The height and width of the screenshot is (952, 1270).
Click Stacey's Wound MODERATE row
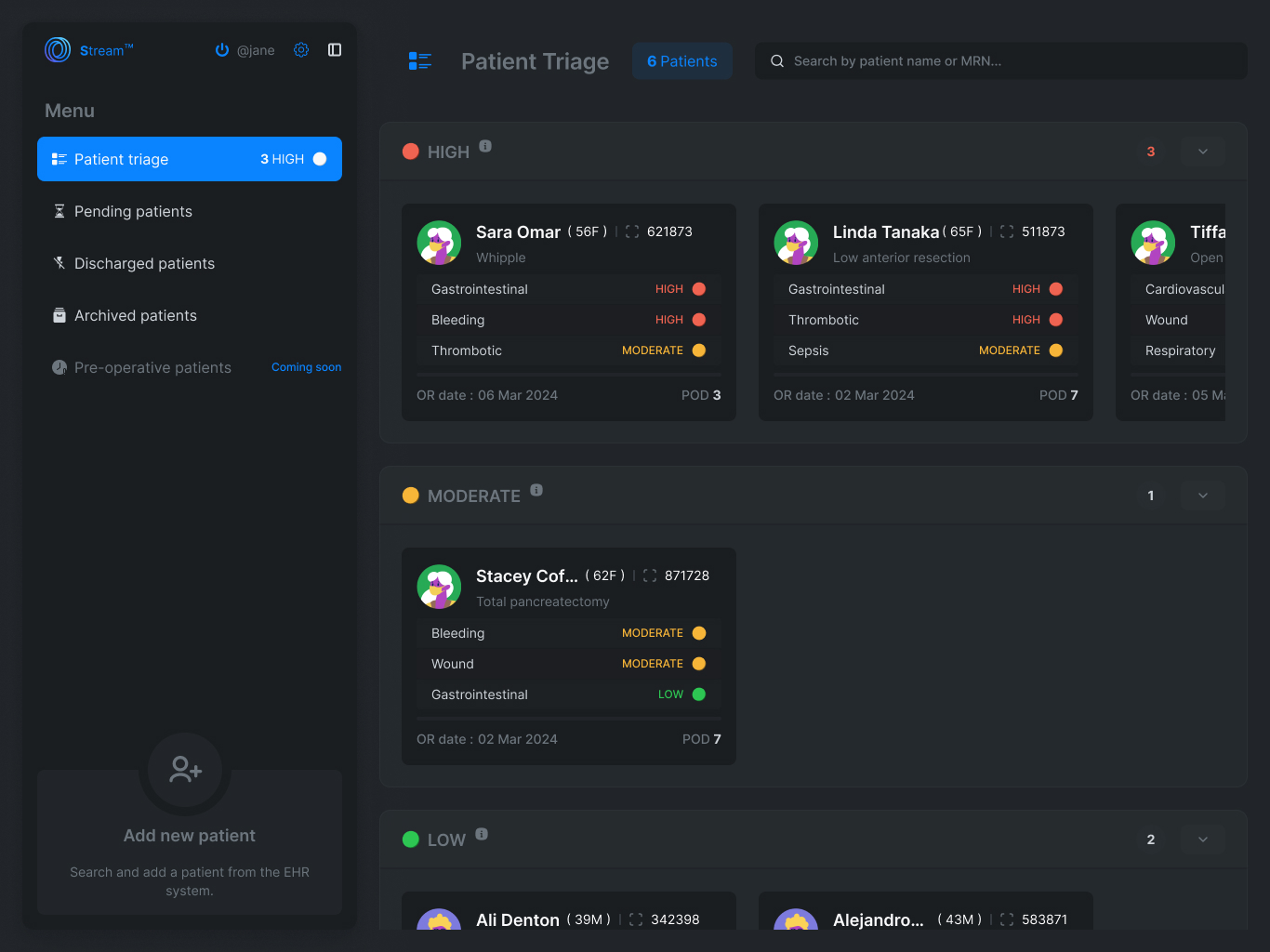(x=569, y=664)
